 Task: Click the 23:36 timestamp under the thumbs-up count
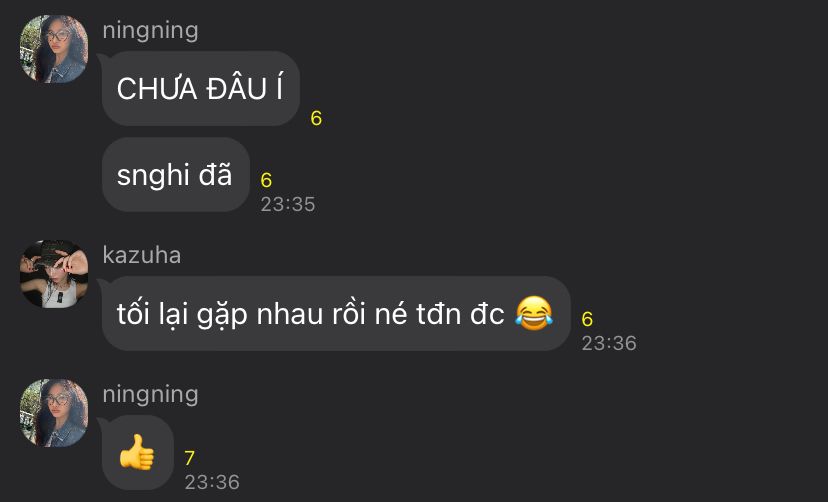(x=212, y=482)
